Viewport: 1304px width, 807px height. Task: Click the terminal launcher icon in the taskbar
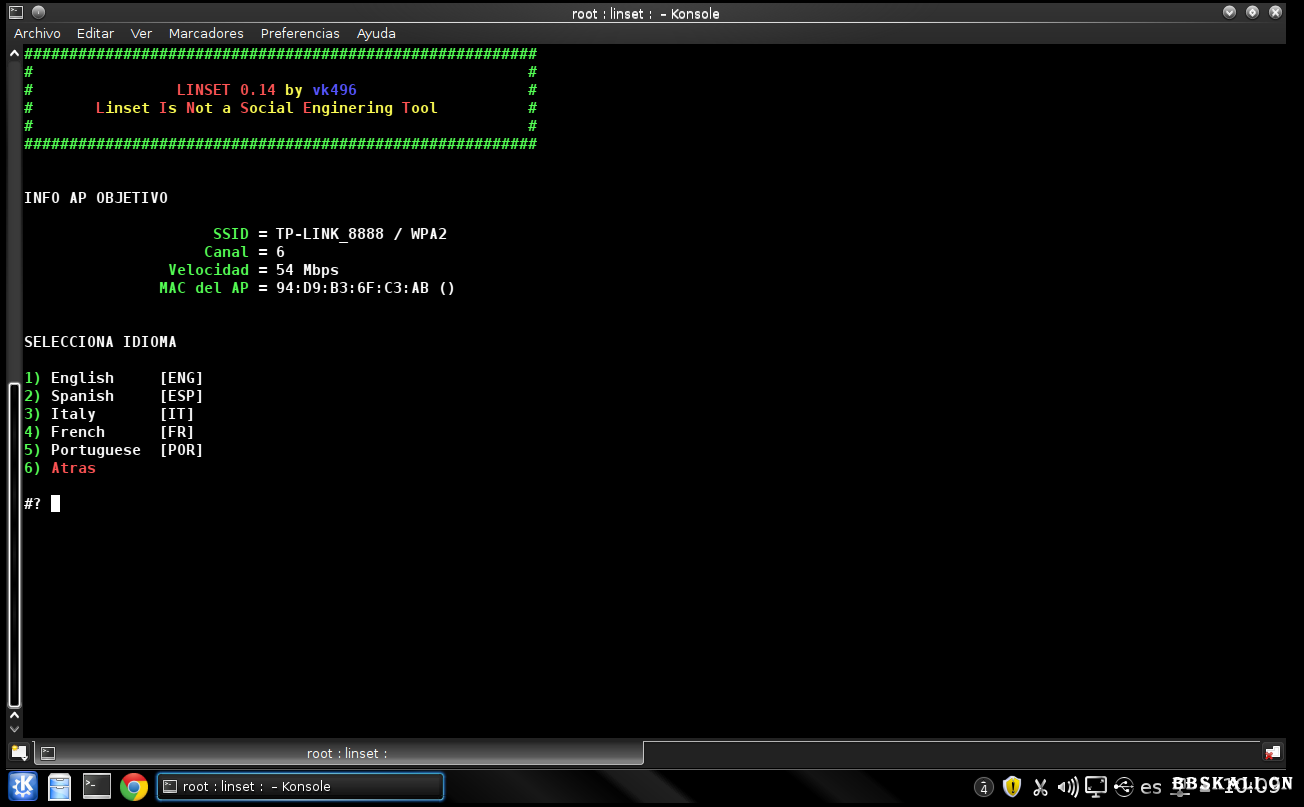97,787
